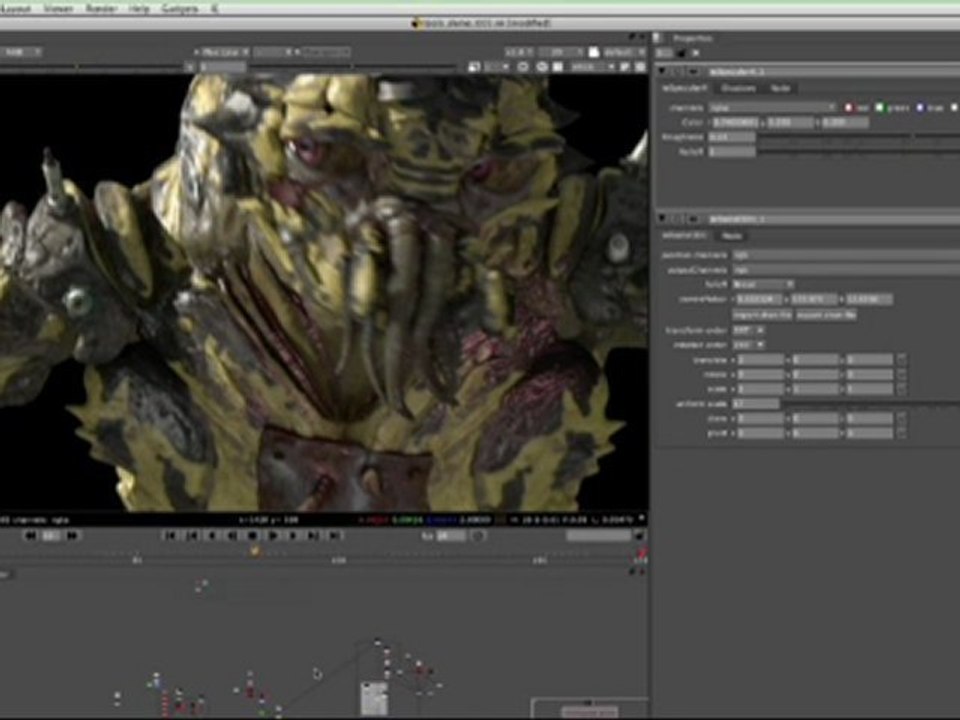Toggle the green channel checkbox
960x720 pixels.
click(x=880, y=108)
